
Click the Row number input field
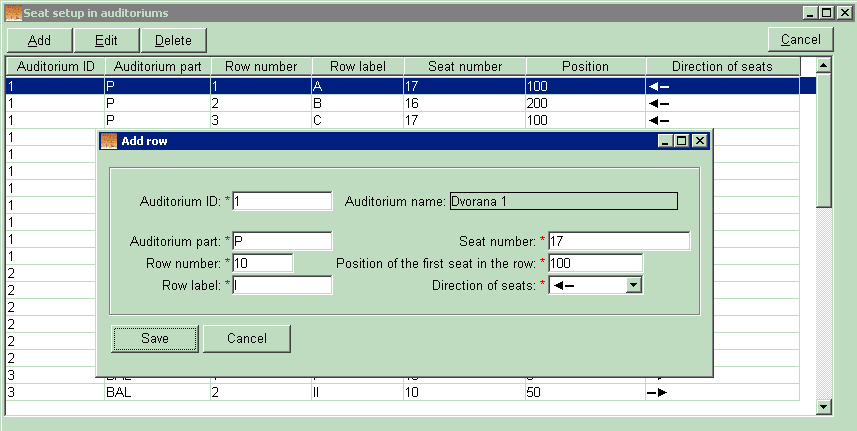point(263,263)
